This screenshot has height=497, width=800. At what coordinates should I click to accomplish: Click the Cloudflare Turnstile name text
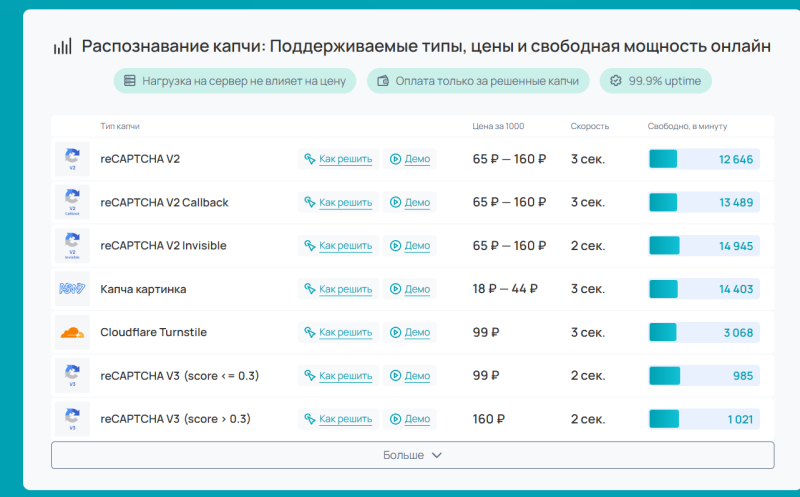[x=154, y=333]
